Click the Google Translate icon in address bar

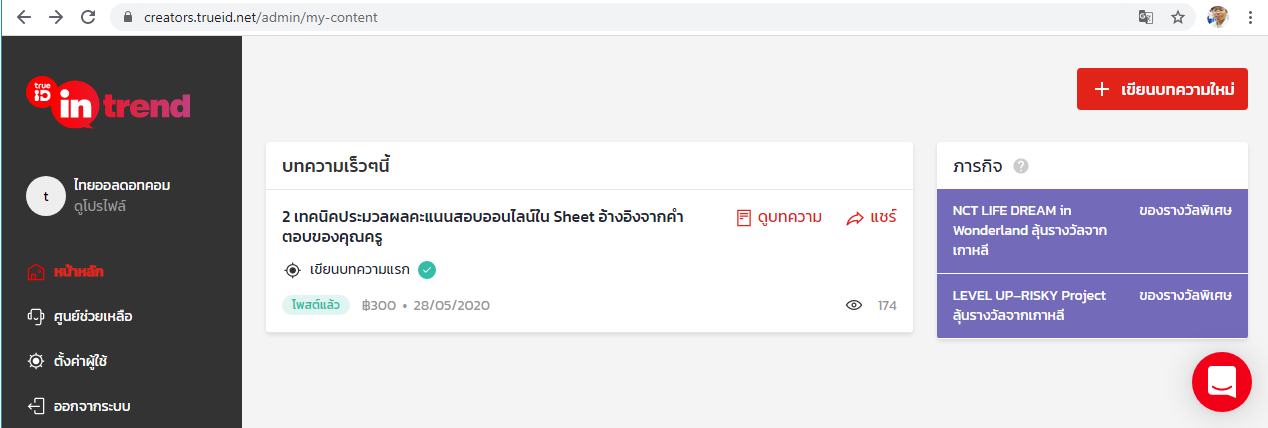pyautogui.click(x=1146, y=17)
